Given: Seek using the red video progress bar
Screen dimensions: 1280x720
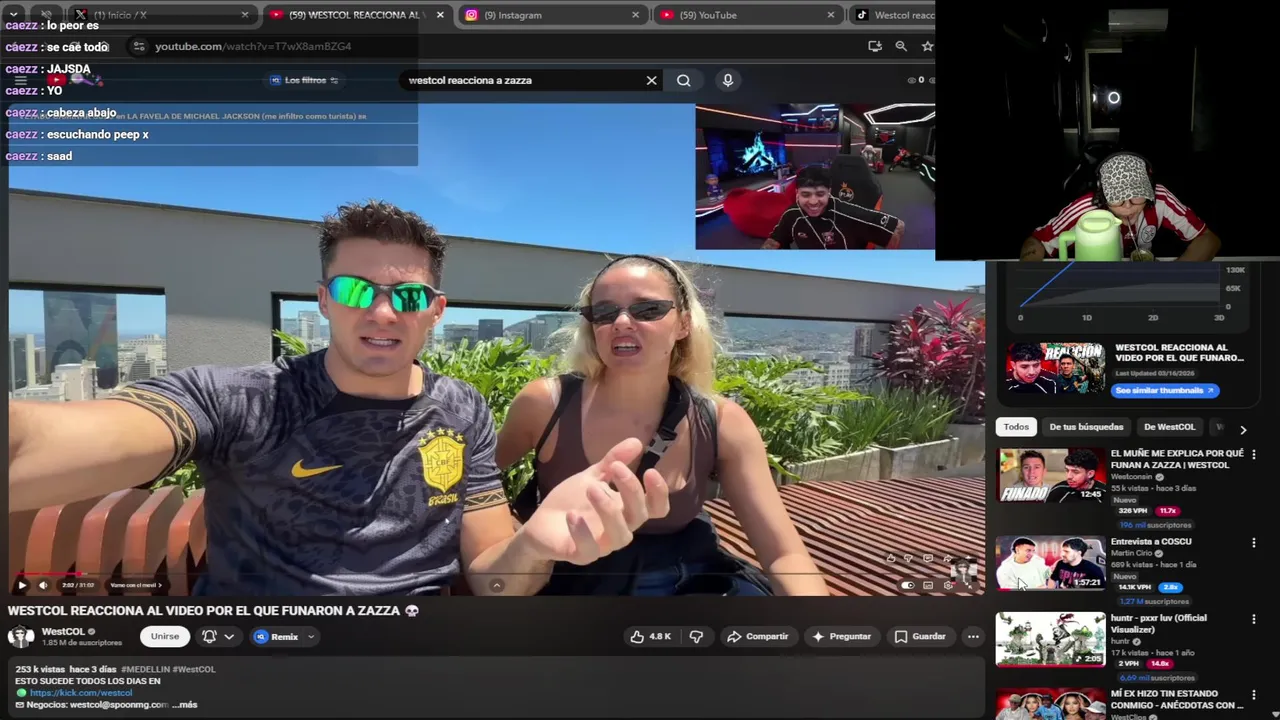Looking at the screenshot, I should tap(495, 574).
